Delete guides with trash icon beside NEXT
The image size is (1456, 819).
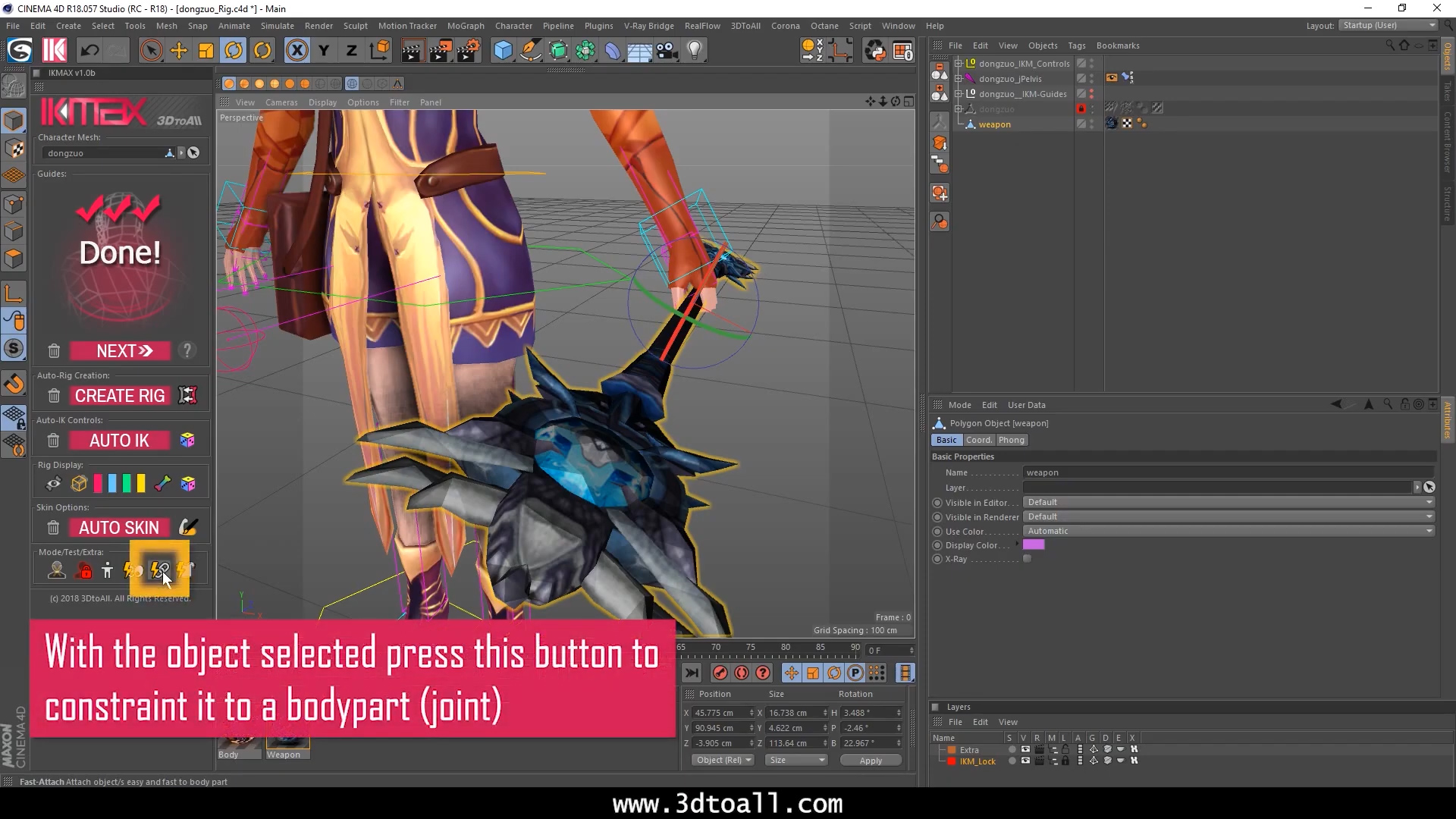(x=54, y=350)
